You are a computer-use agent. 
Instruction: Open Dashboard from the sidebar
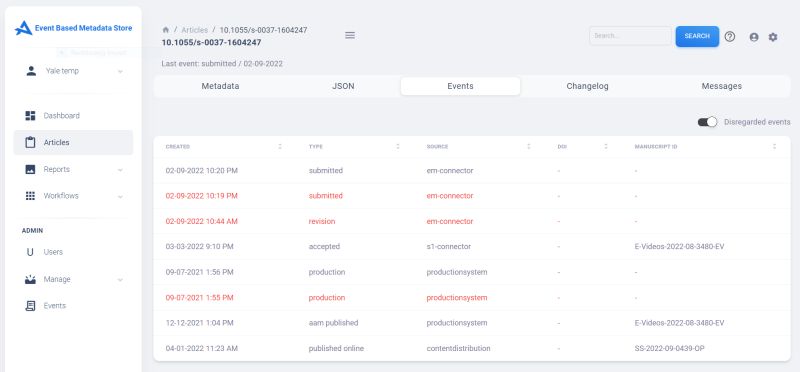click(x=73, y=116)
